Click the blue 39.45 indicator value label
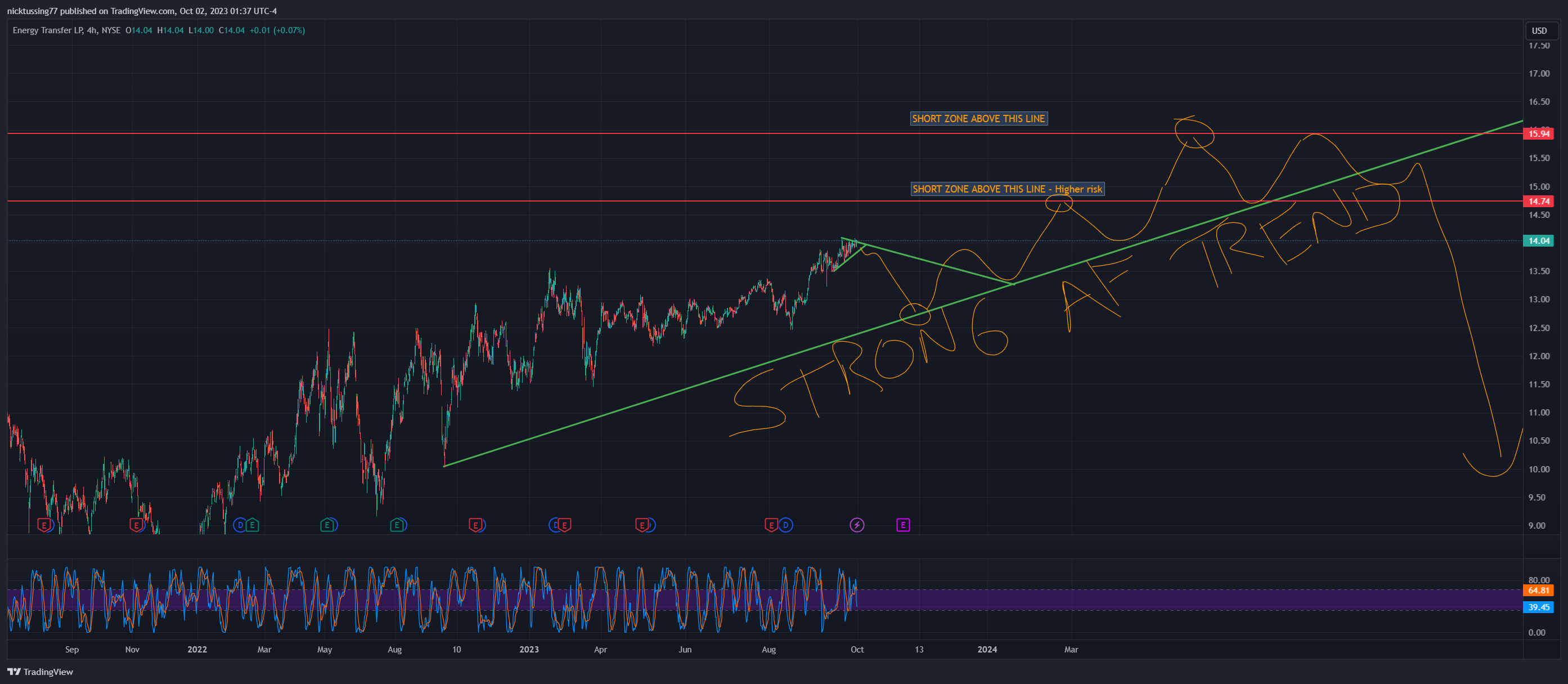The height and width of the screenshot is (684, 1568). (x=1538, y=607)
